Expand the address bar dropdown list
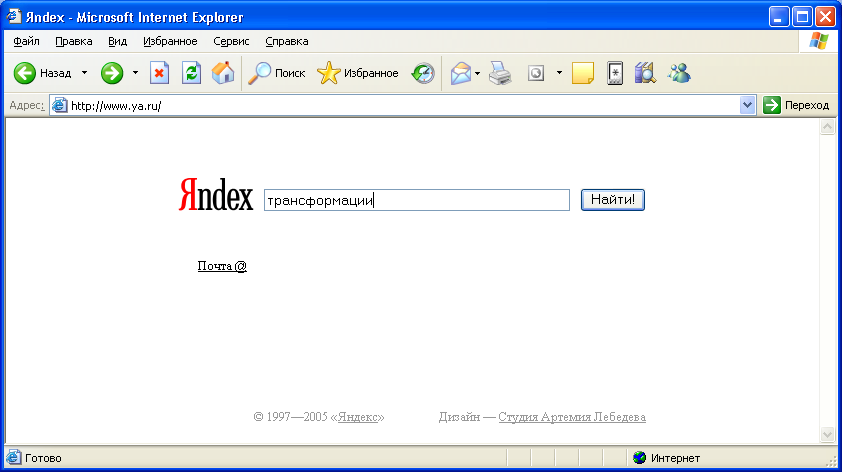842x472 pixels. [x=747, y=106]
